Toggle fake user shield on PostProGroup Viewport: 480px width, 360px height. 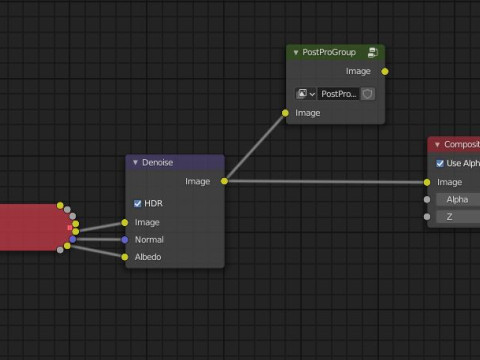tap(368, 94)
